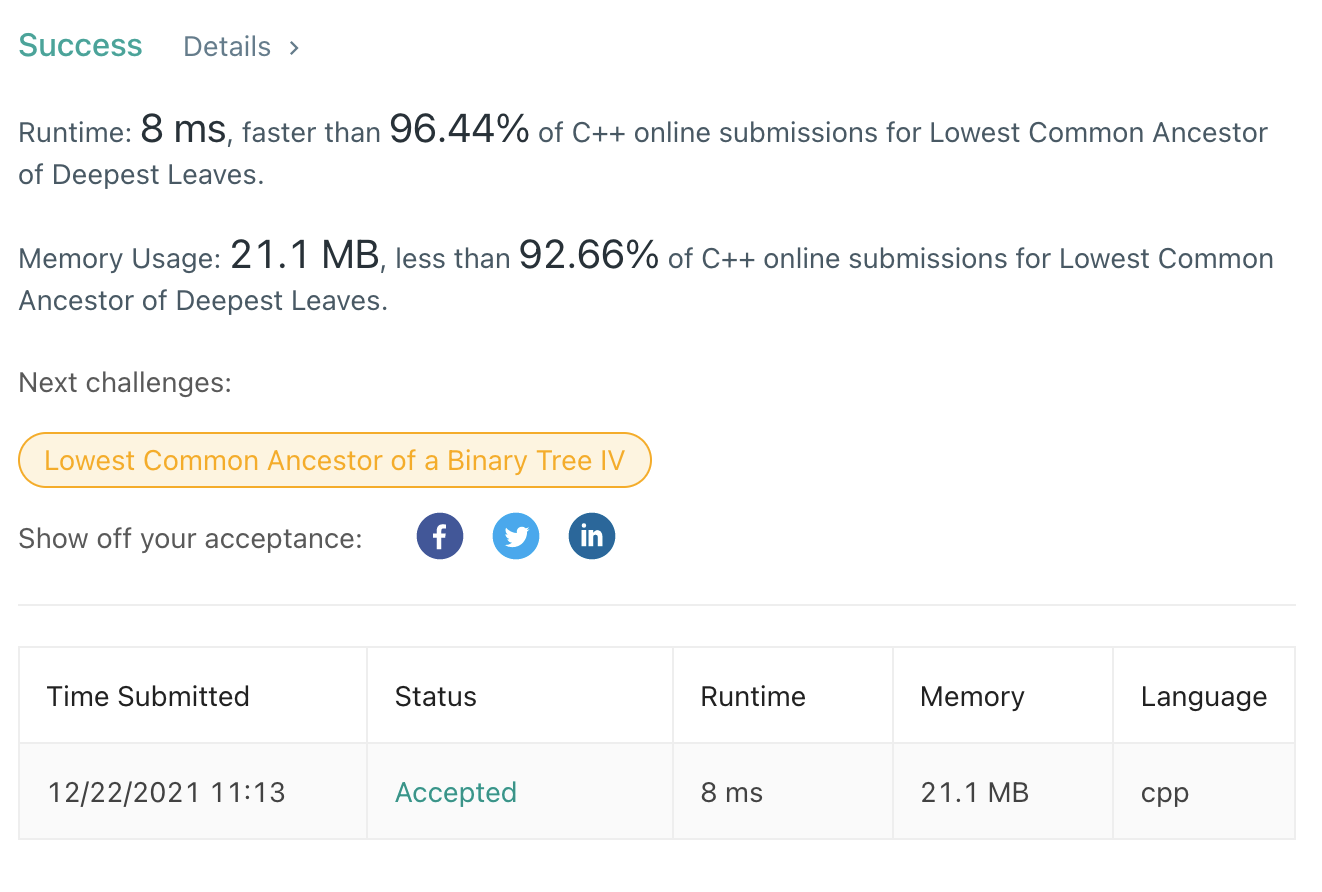Select the submission row dated 12/22/2021
1322x892 pixels.
[x=166, y=791]
